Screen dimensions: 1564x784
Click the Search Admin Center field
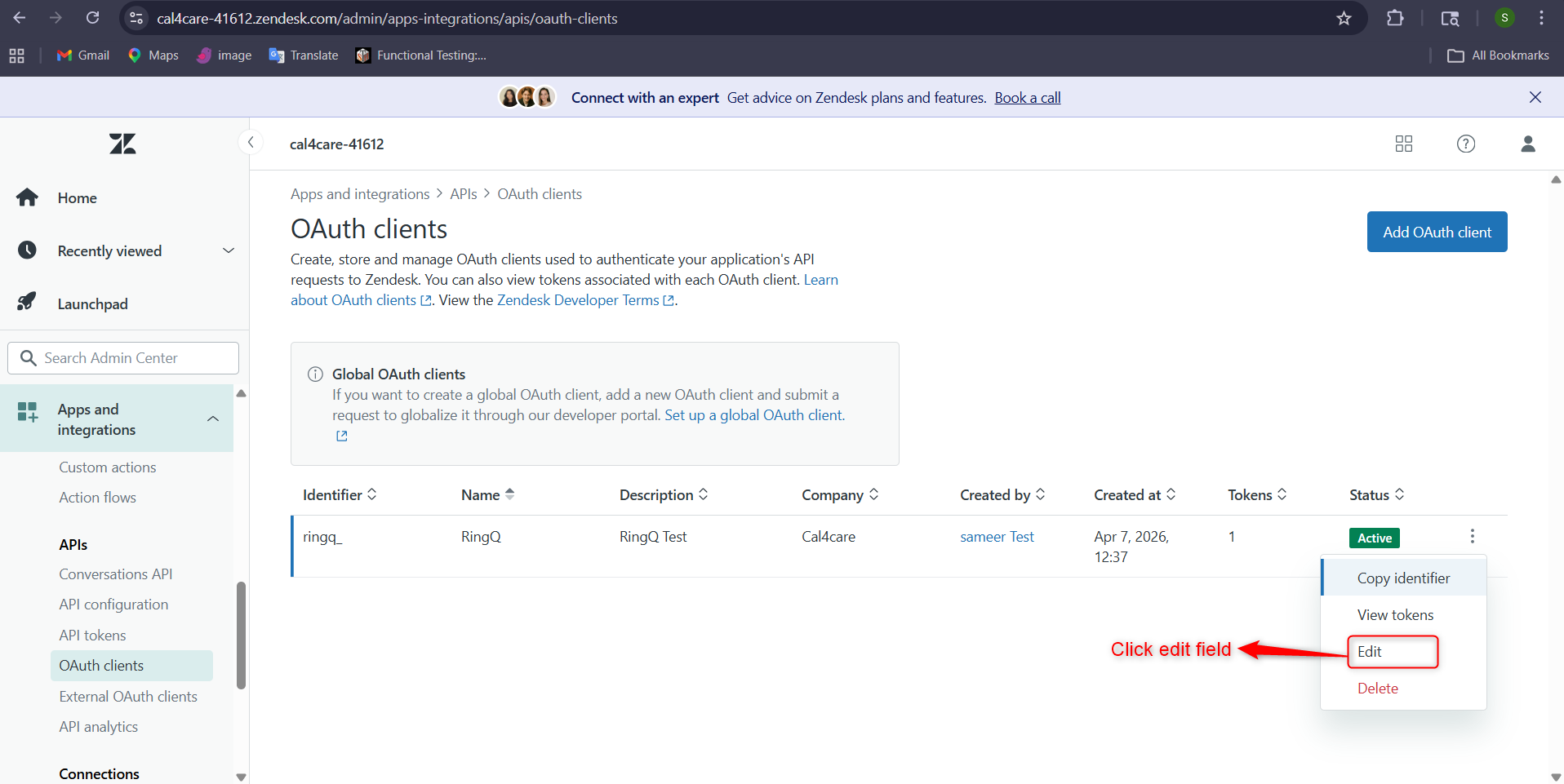click(123, 358)
